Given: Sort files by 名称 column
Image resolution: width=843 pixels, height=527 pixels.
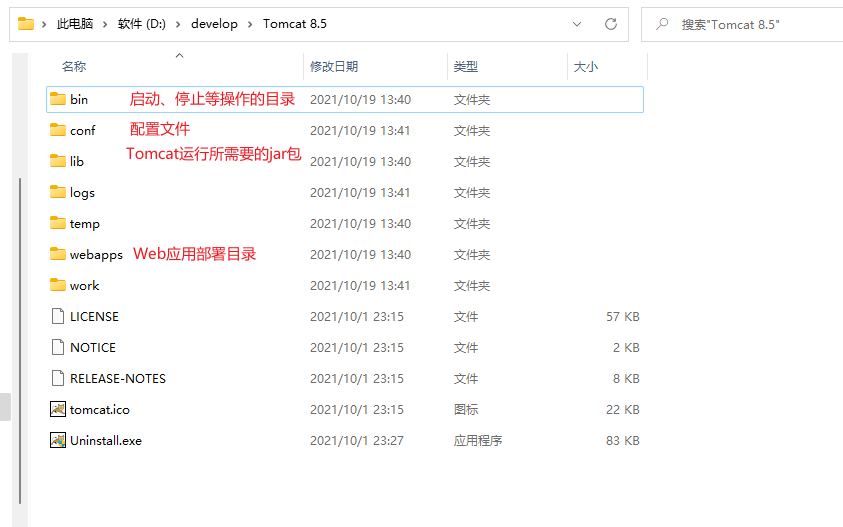Looking at the screenshot, I should click(74, 66).
